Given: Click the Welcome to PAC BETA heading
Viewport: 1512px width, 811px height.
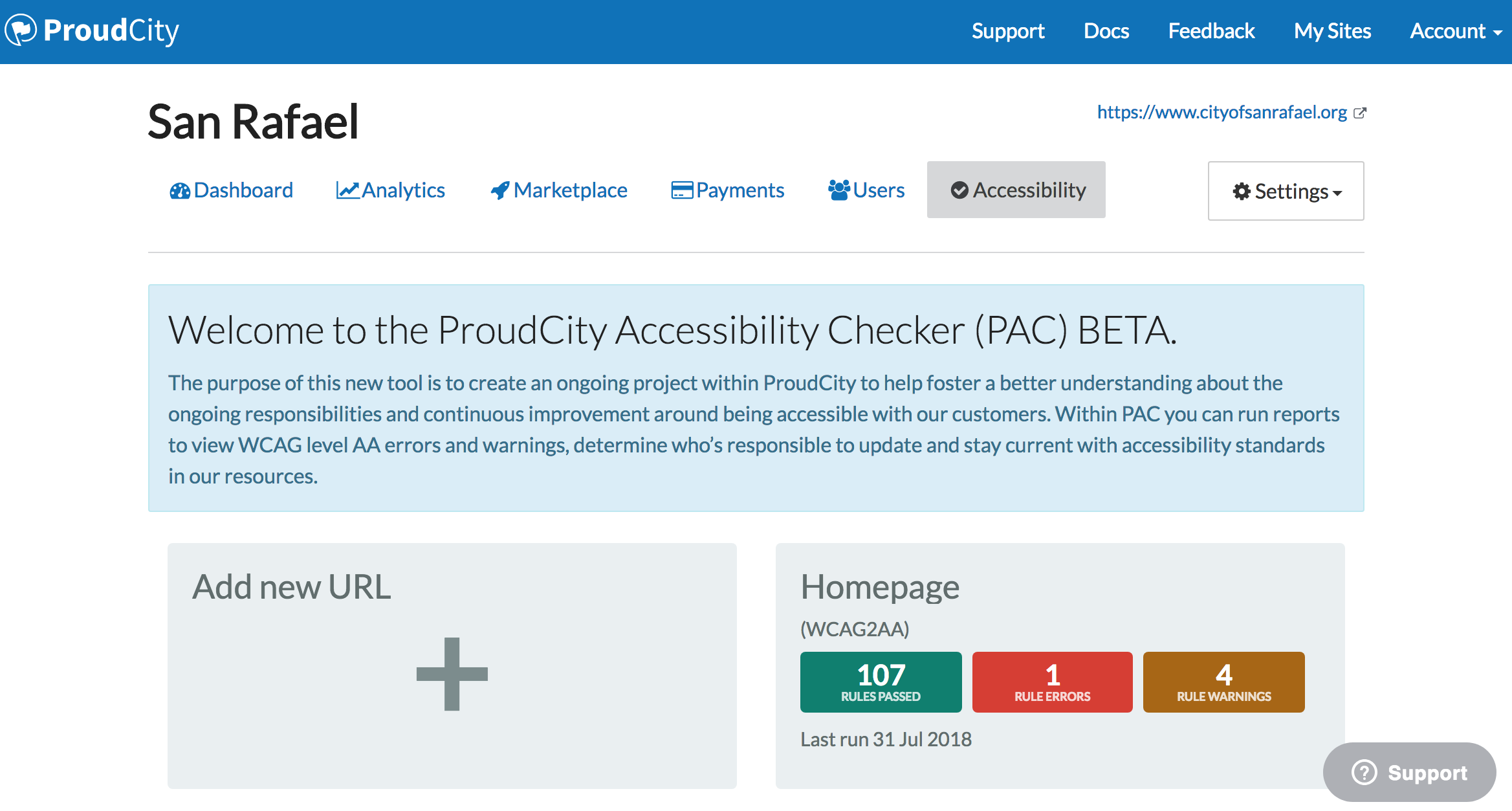Looking at the screenshot, I should 672,330.
